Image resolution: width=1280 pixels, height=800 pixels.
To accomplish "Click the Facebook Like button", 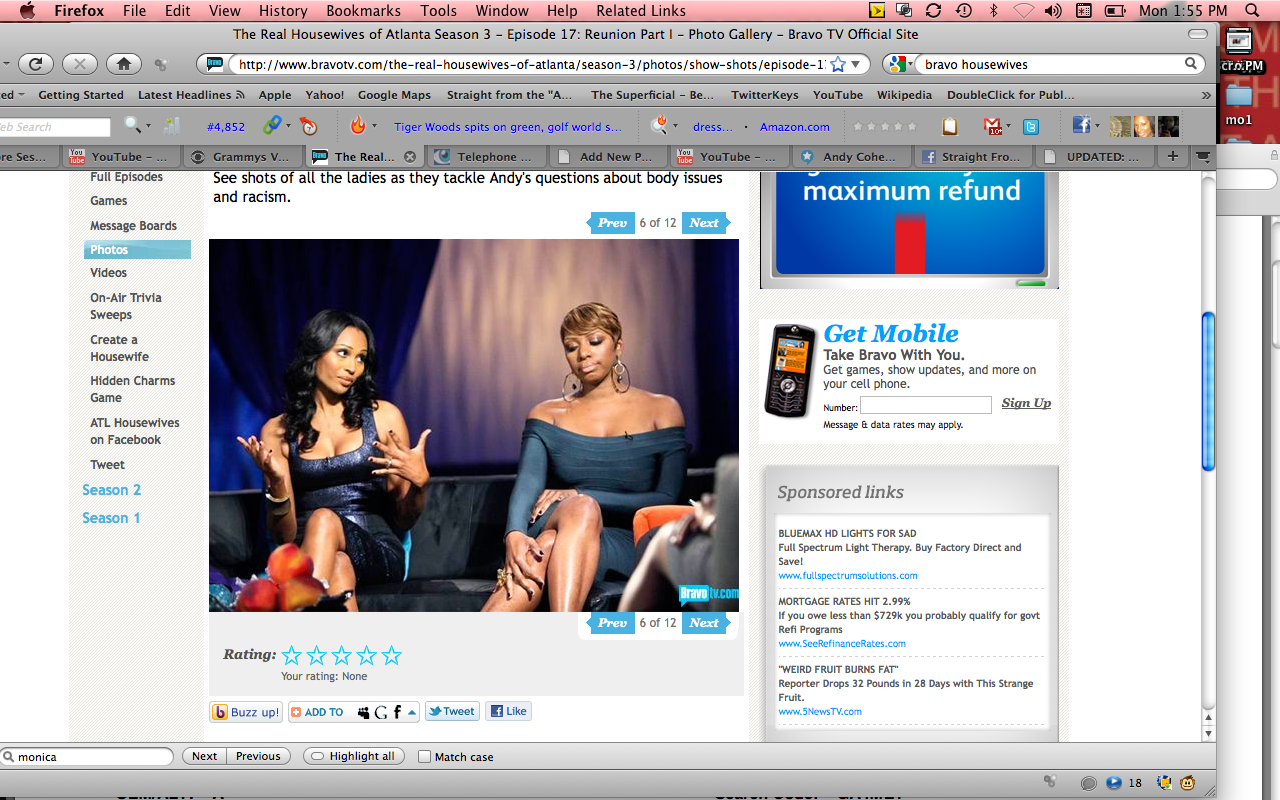I will point(508,712).
